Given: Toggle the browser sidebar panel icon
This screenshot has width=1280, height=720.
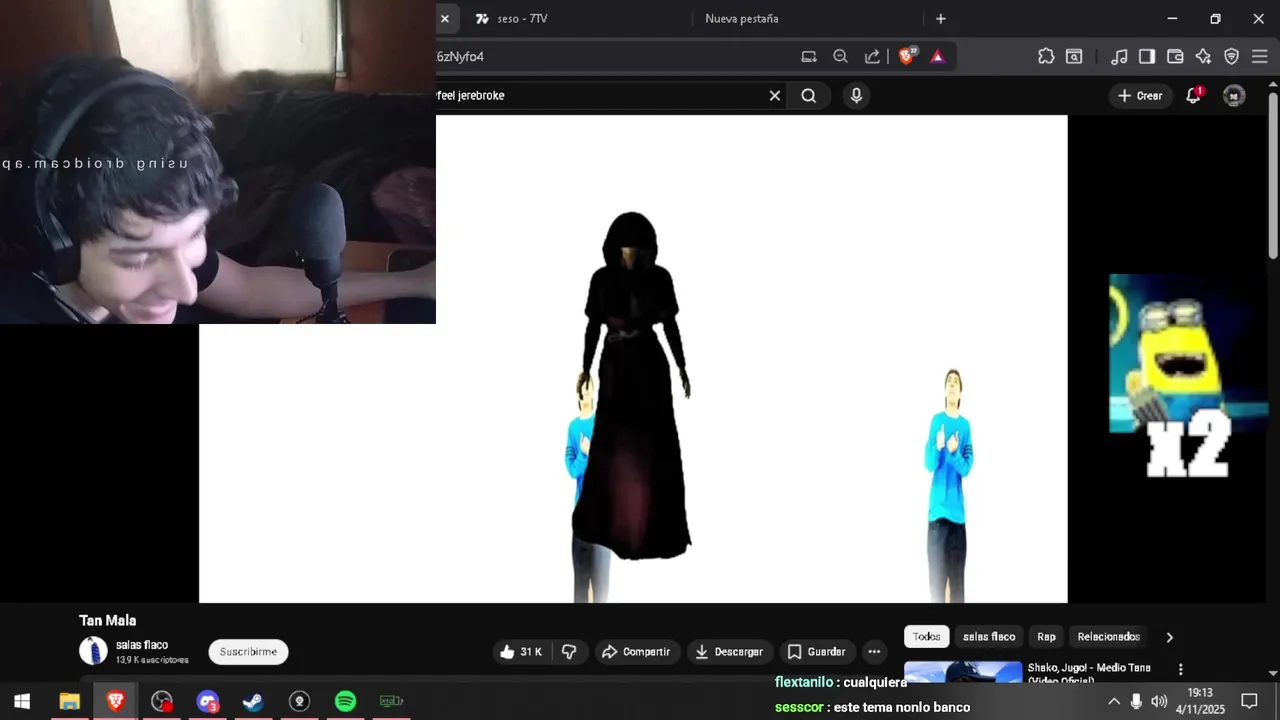Looking at the screenshot, I should tap(1147, 57).
